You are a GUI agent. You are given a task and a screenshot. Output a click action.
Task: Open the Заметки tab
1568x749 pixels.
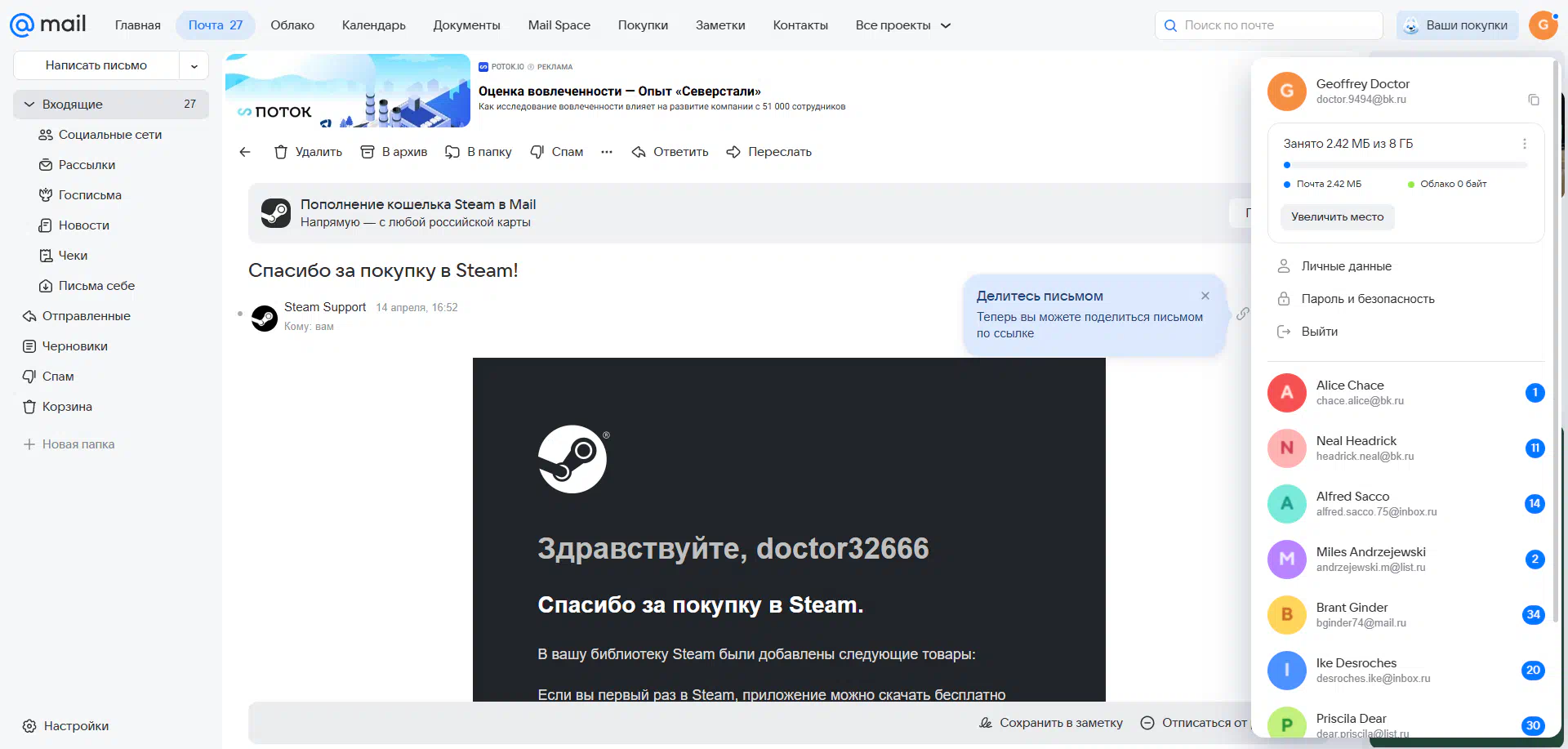pos(720,25)
